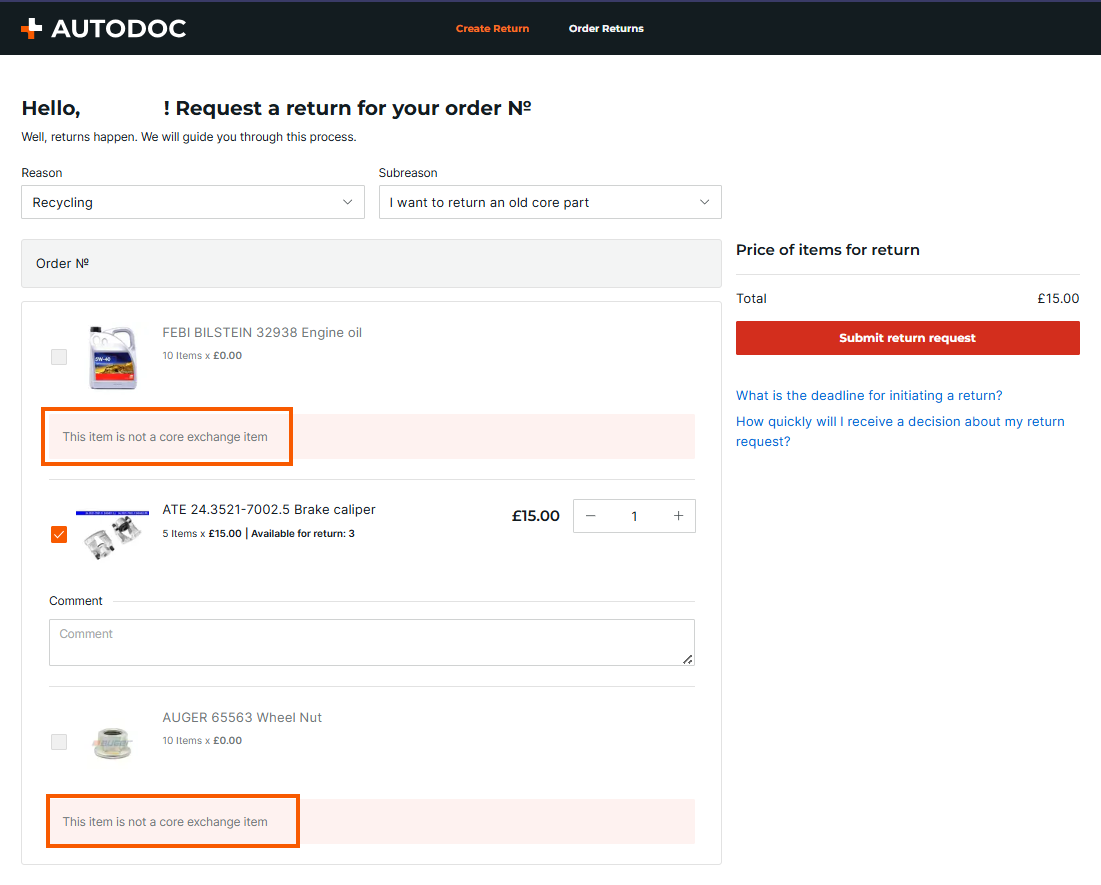Viewport: 1101px width, 885px height.
Task: Switch to Order Returns tab
Action: coord(606,28)
